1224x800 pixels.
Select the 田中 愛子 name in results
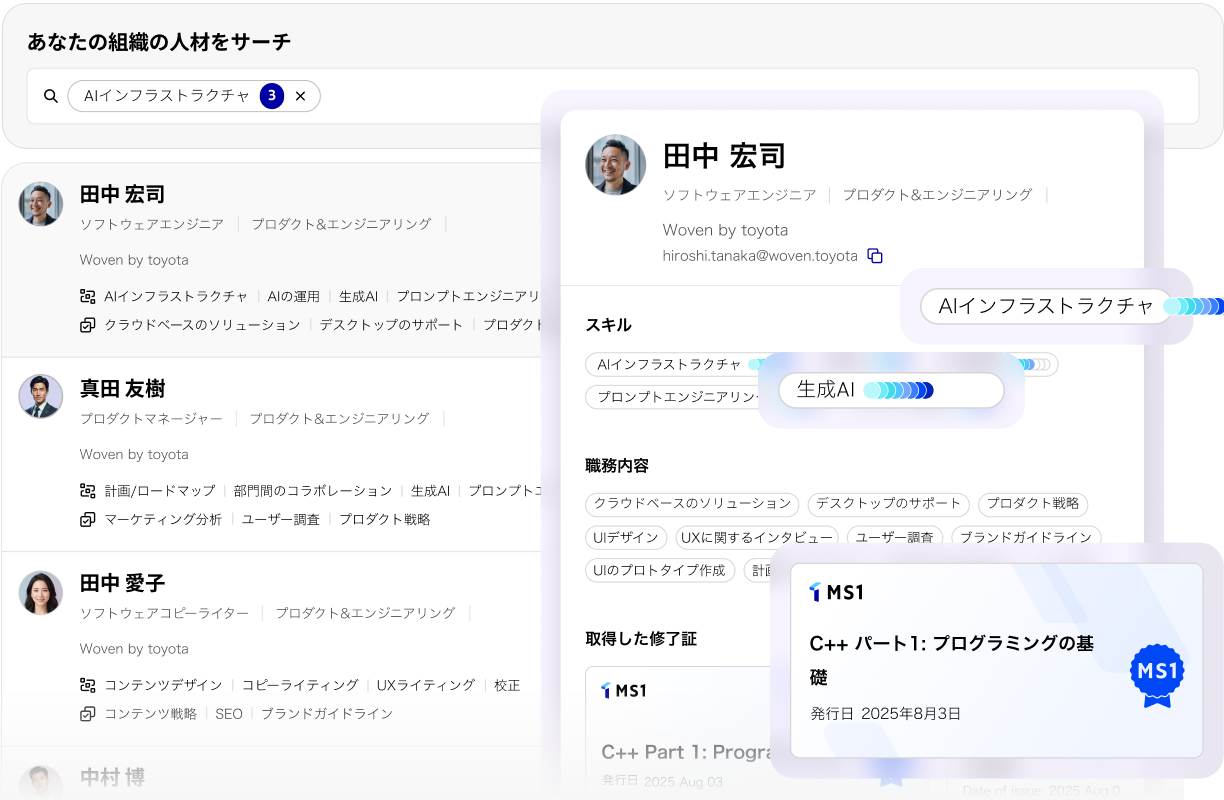click(123, 583)
